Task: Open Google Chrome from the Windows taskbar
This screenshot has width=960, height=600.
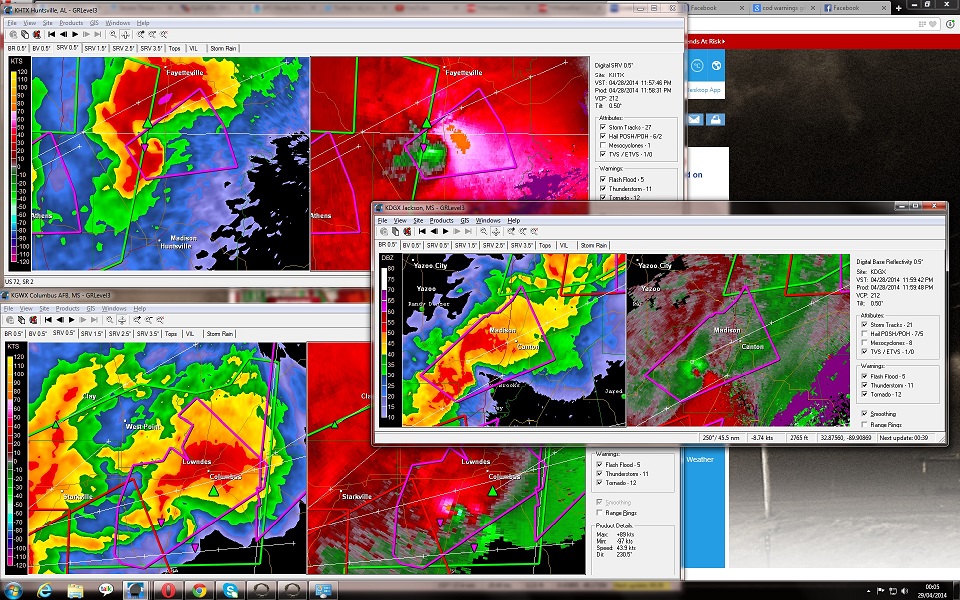Action: 198,590
